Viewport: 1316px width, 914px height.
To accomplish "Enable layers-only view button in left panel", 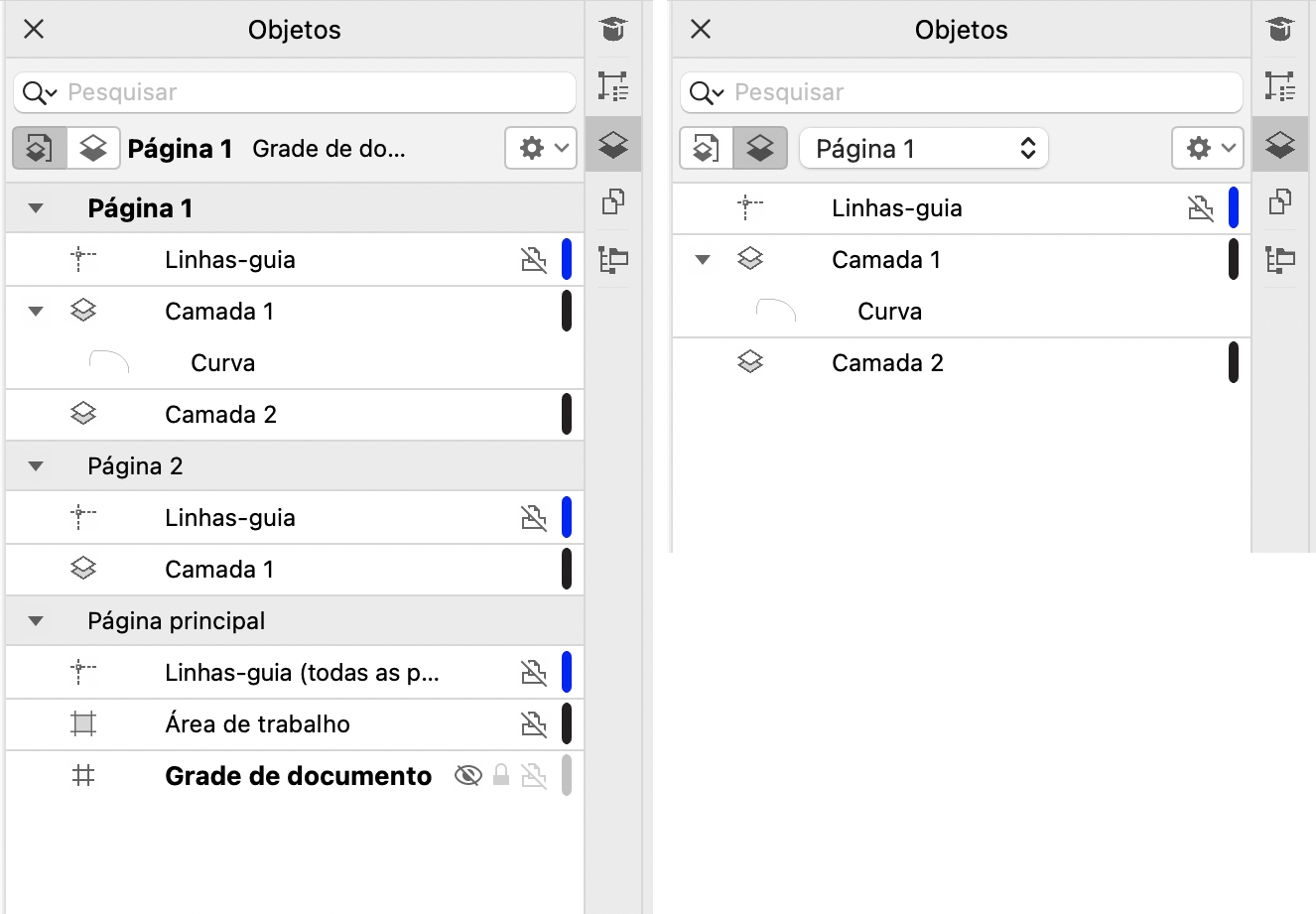I will coord(93,149).
